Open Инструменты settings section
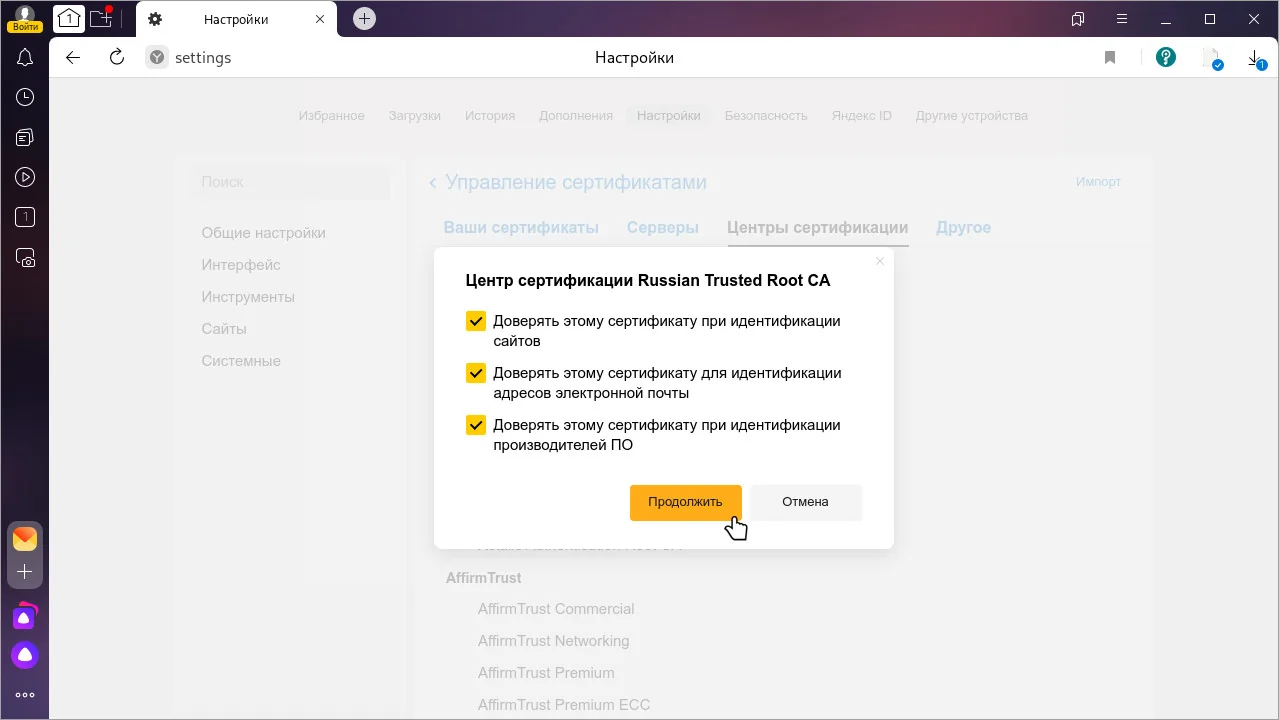 248,297
